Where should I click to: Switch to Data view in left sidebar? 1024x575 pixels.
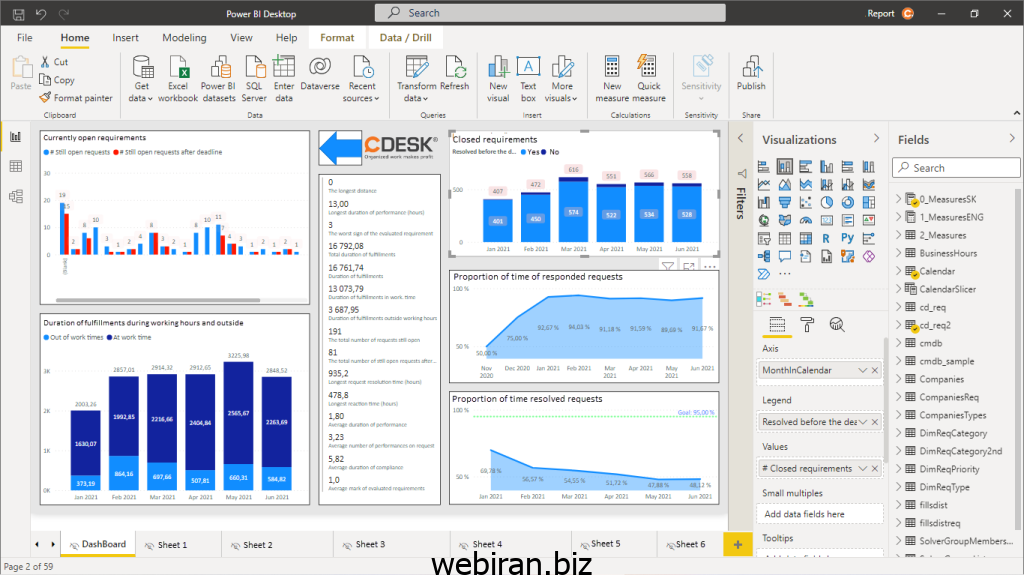[15, 166]
